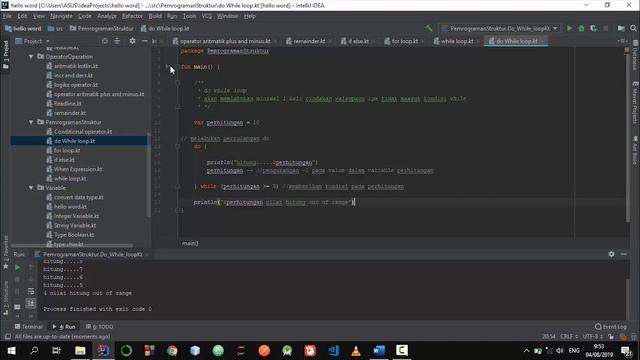Open VLC from the taskbar
The height and width of the screenshot is (360, 640).
pyautogui.click(x=356, y=351)
